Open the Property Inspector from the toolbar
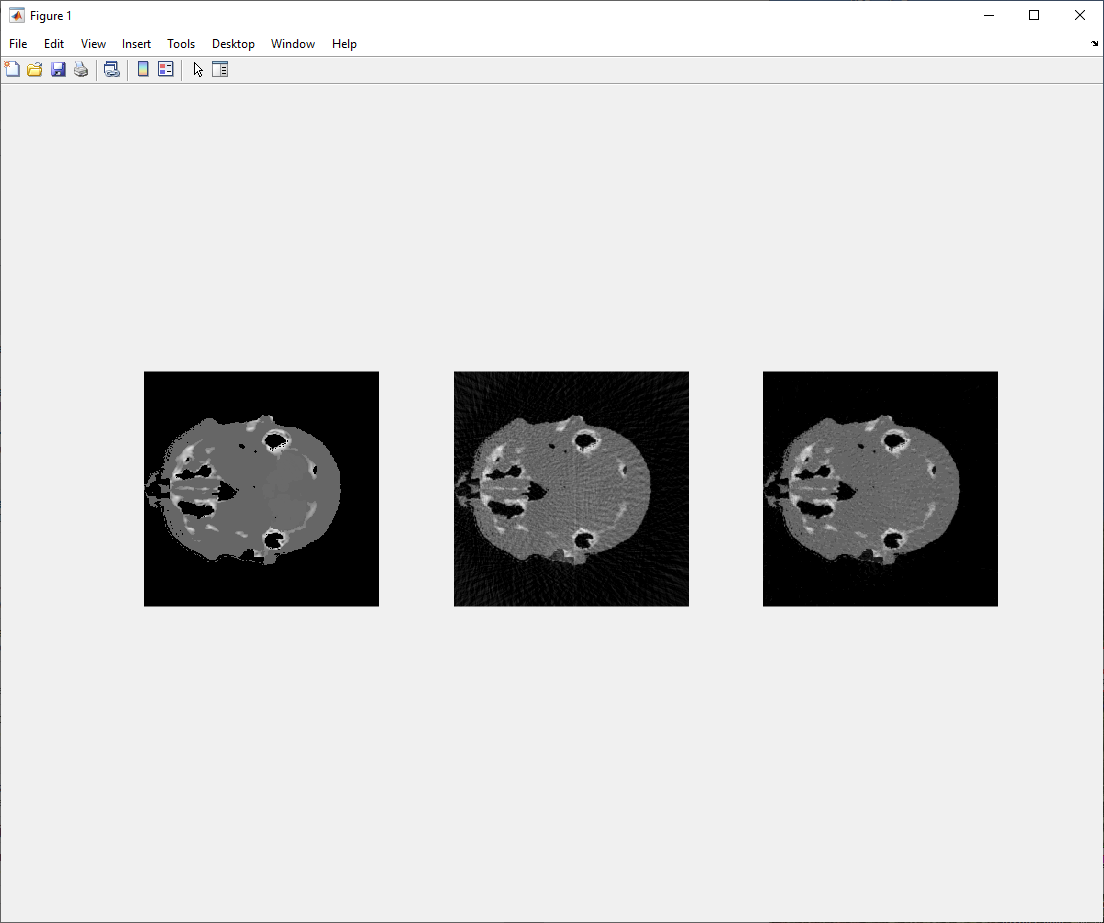The height and width of the screenshot is (923, 1104). (x=219, y=69)
